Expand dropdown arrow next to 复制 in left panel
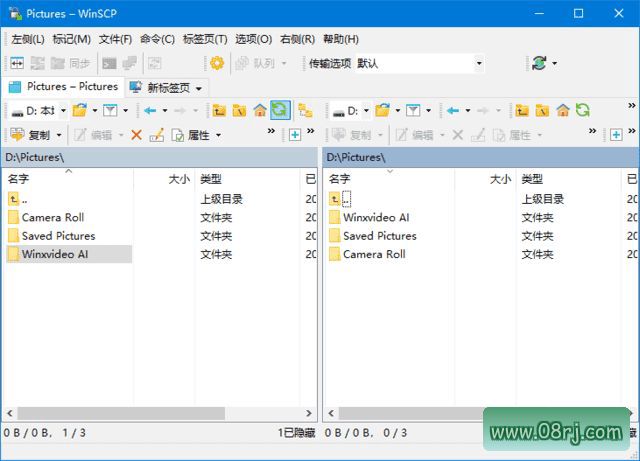The width and height of the screenshot is (640, 461). click(59, 135)
